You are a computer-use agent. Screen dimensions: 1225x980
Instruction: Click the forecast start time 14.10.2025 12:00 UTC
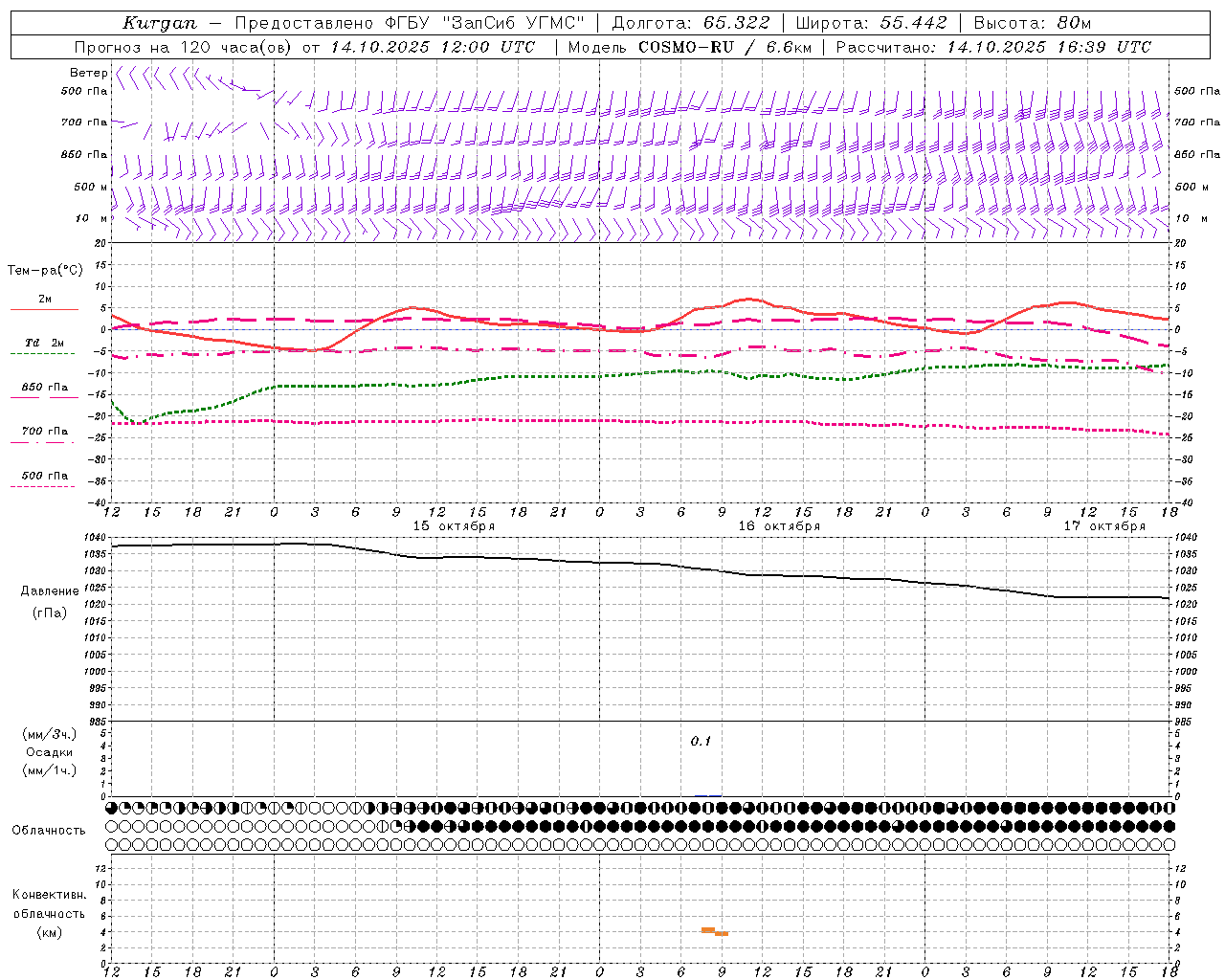point(434,47)
